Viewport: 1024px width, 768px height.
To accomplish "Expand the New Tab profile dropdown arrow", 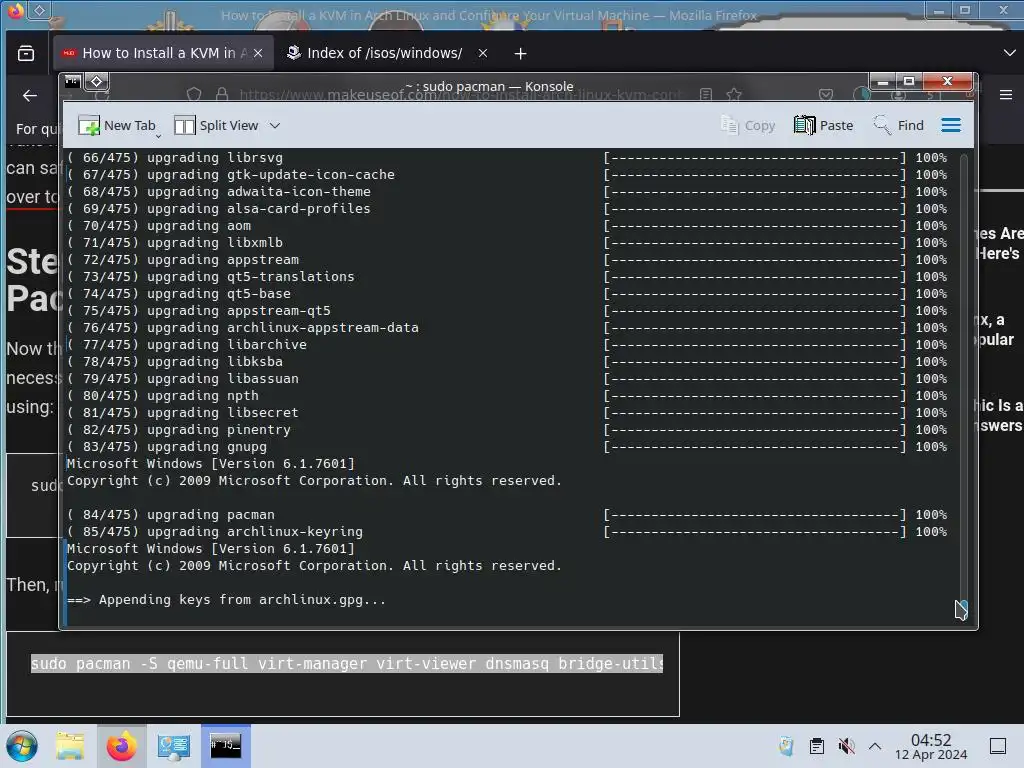I will pyautogui.click(x=158, y=135).
